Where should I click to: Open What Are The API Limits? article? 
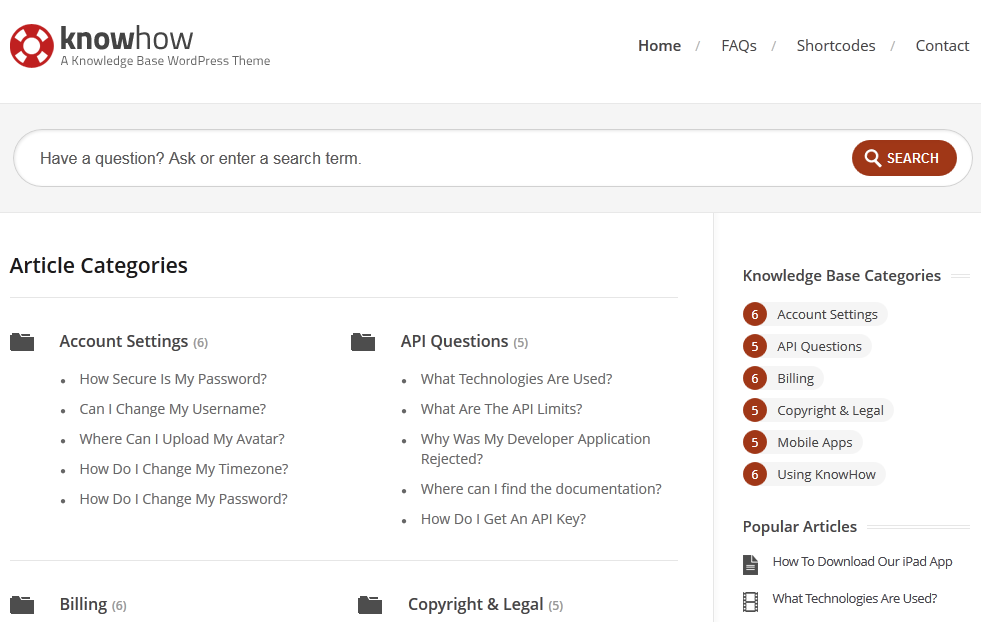pyautogui.click(x=501, y=409)
